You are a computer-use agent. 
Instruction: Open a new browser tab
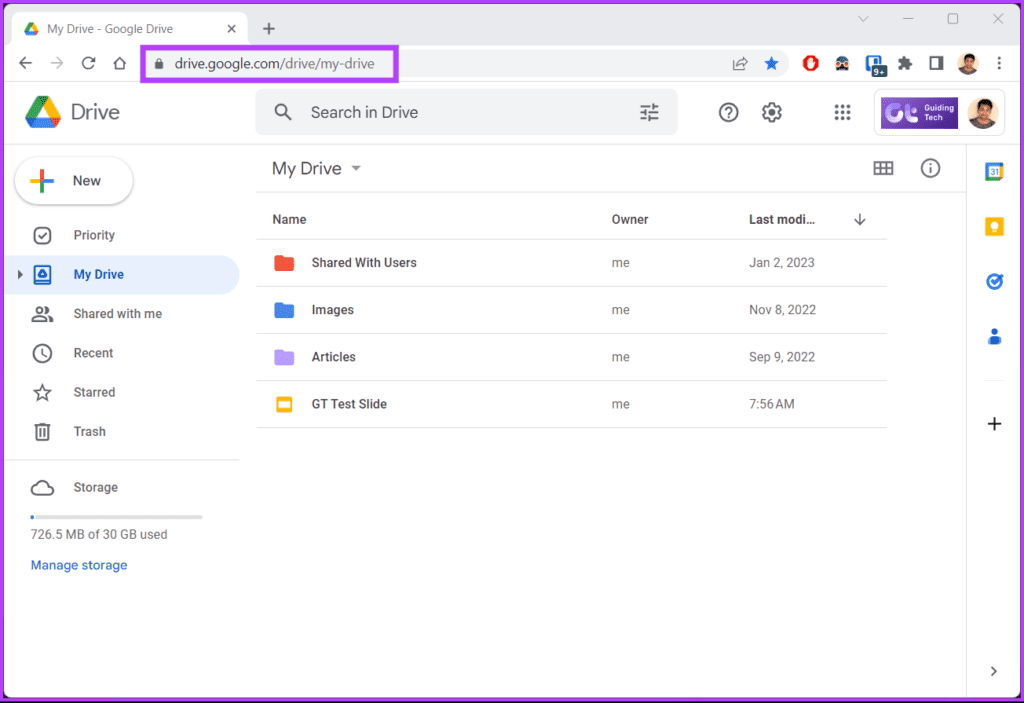point(268,29)
